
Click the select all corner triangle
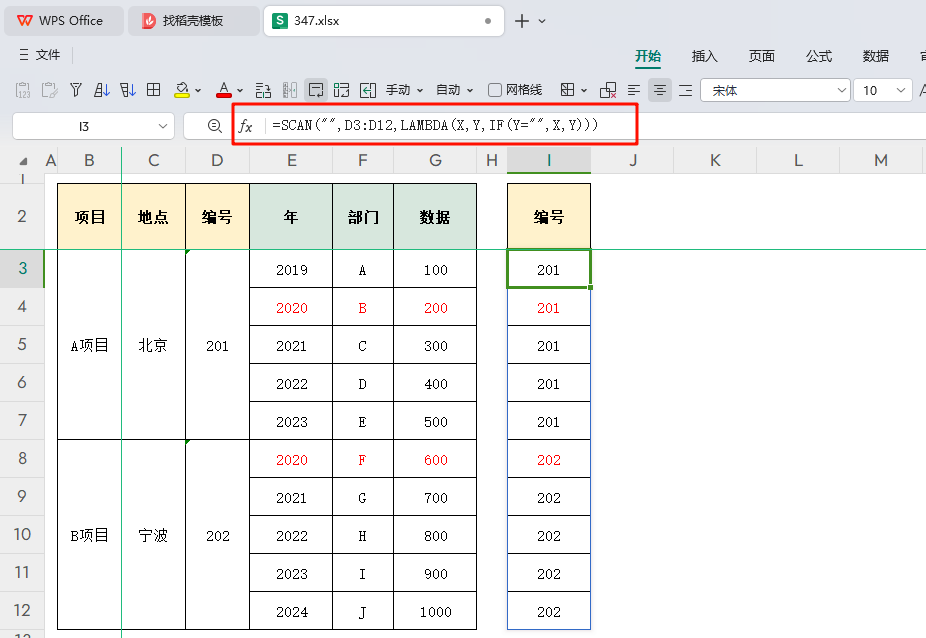coord(23,161)
